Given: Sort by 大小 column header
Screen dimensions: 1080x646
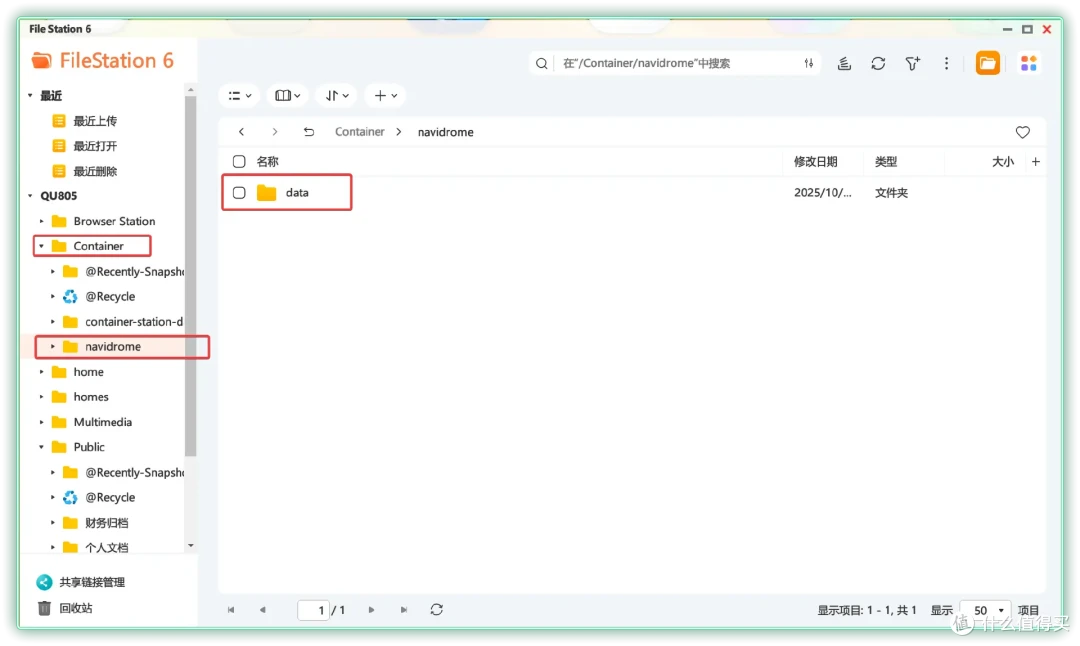Looking at the screenshot, I should pyautogui.click(x=1003, y=162).
